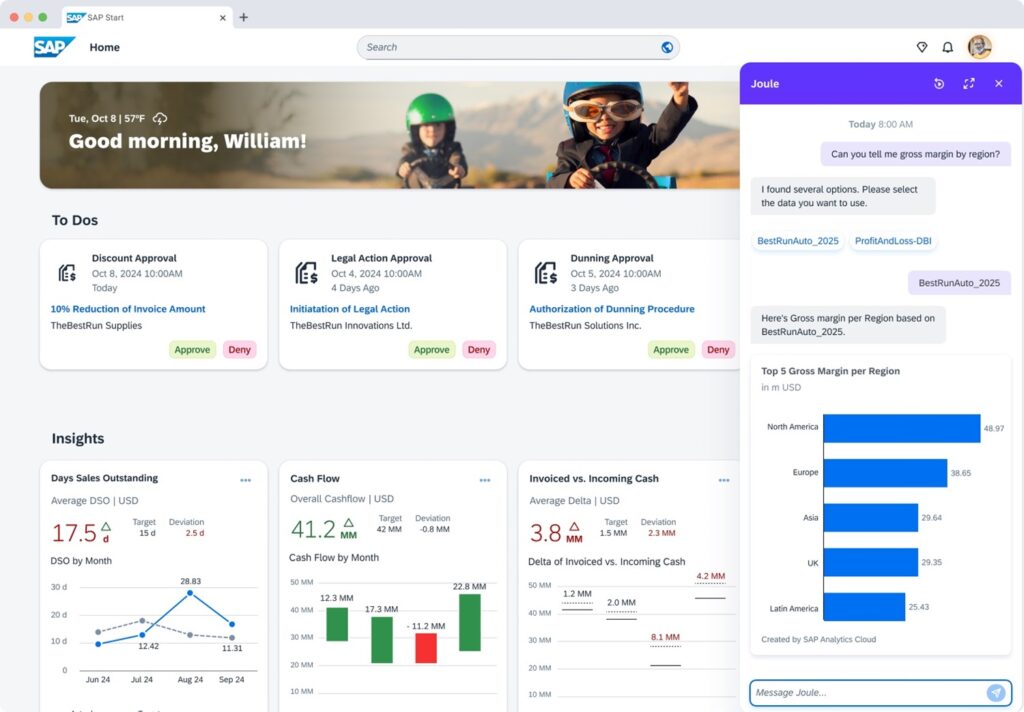Open the diamond icon in the header
The image size is (1024, 712).
[x=922, y=47]
